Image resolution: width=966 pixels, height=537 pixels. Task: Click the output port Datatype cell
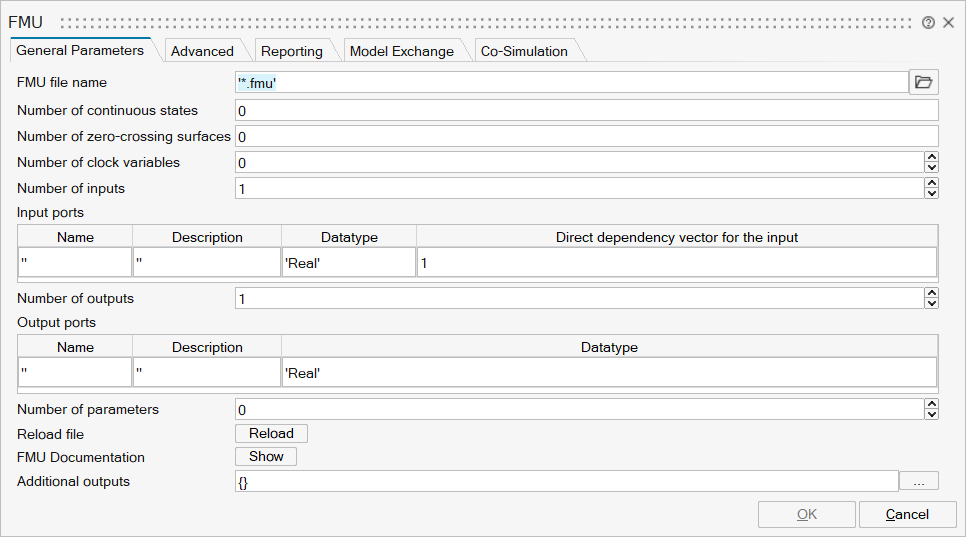(608, 372)
